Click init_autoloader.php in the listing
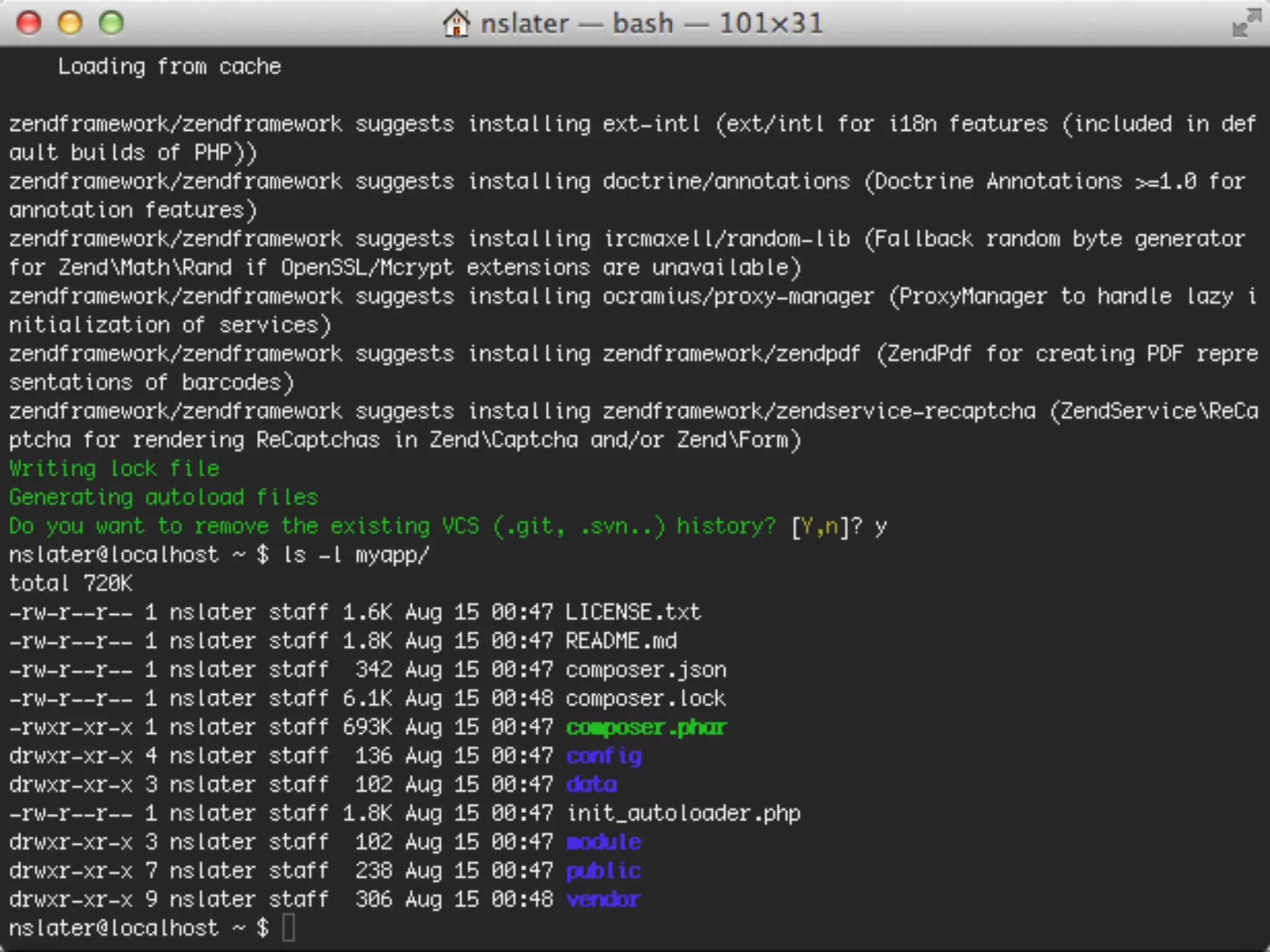Image resolution: width=1270 pixels, height=952 pixels. pos(683,813)
